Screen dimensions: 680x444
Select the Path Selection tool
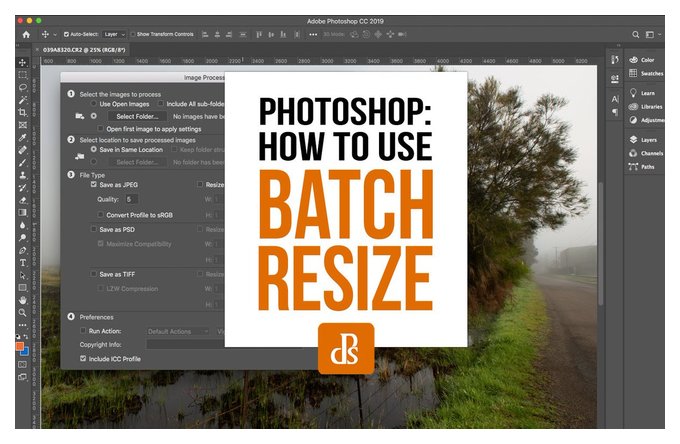click(23, 275)
